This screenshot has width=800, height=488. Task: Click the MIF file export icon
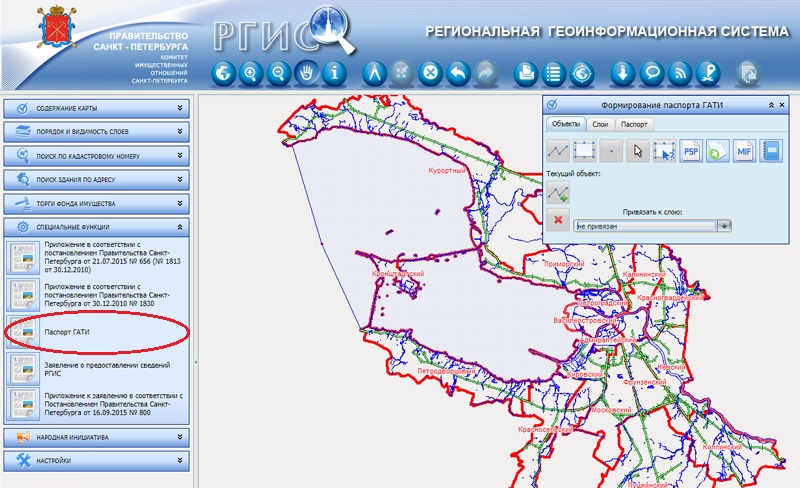(x=744, y=151)
